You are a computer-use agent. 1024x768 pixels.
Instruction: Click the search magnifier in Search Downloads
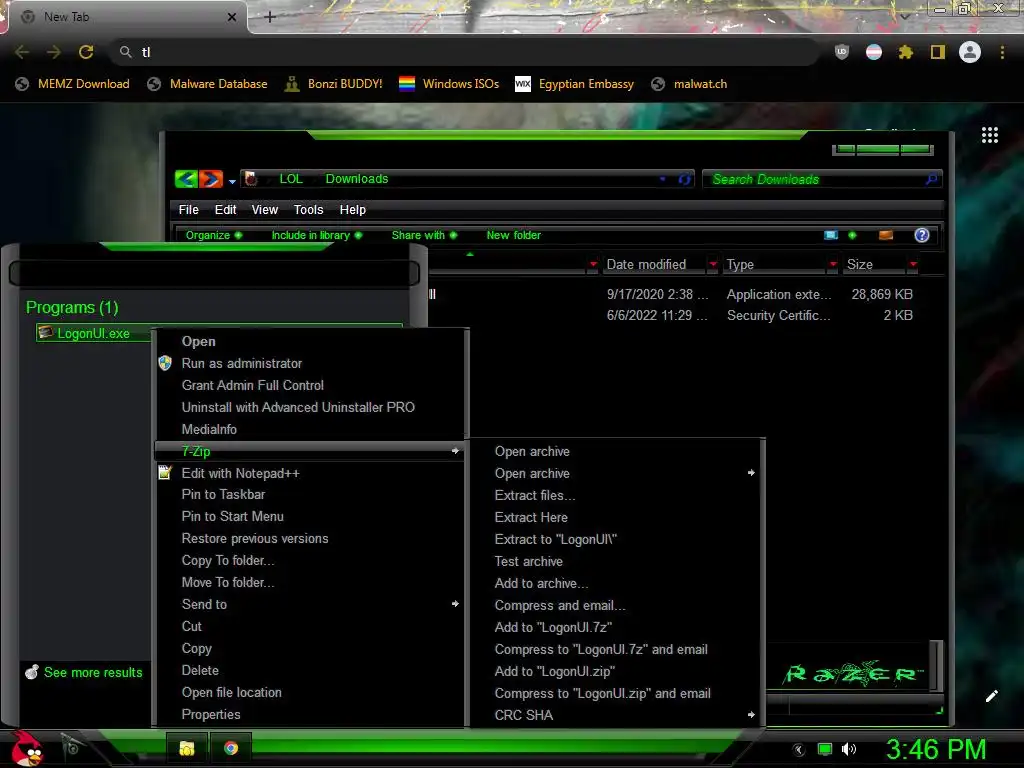931,179
